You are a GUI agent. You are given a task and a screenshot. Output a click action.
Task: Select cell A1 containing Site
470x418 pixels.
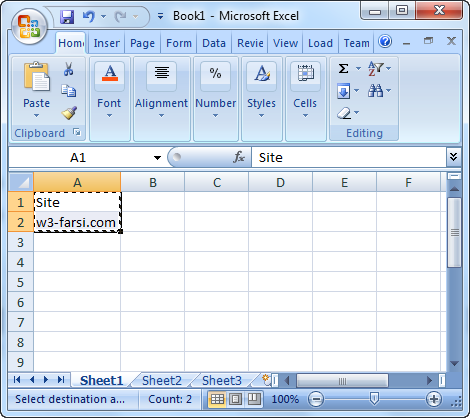click(x=77, y=202)
